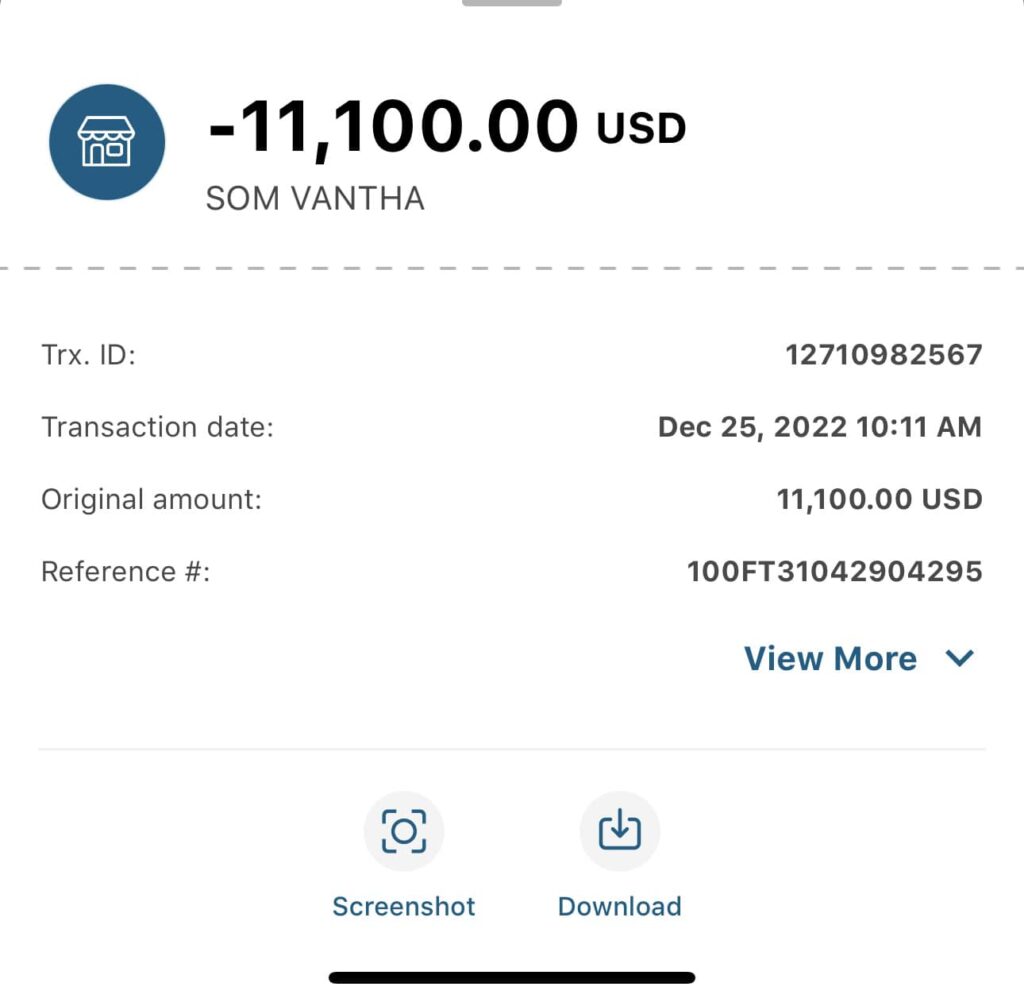Click the Reference # field label
Image resolution: width=1024 pixels, height=1002 pixels.
coord(126,571)
